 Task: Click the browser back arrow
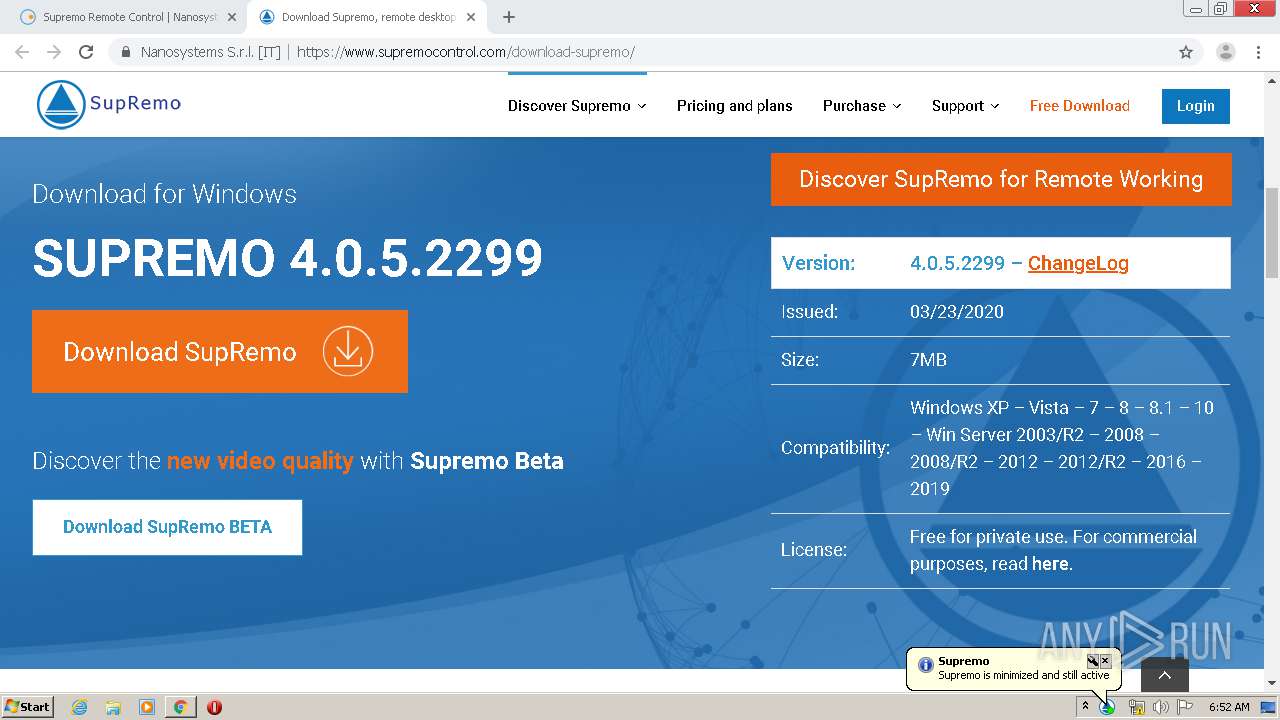pos(22,52)
